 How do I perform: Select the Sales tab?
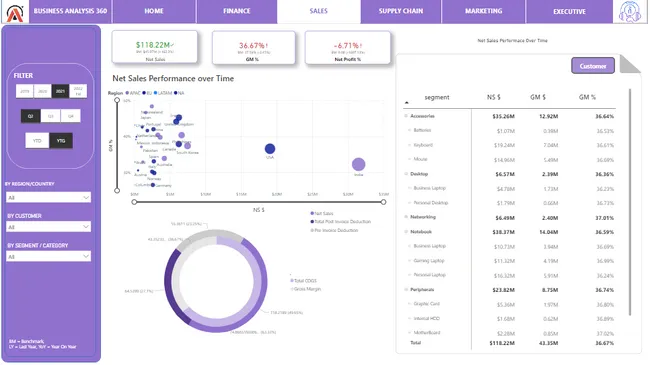pos(318,11)
